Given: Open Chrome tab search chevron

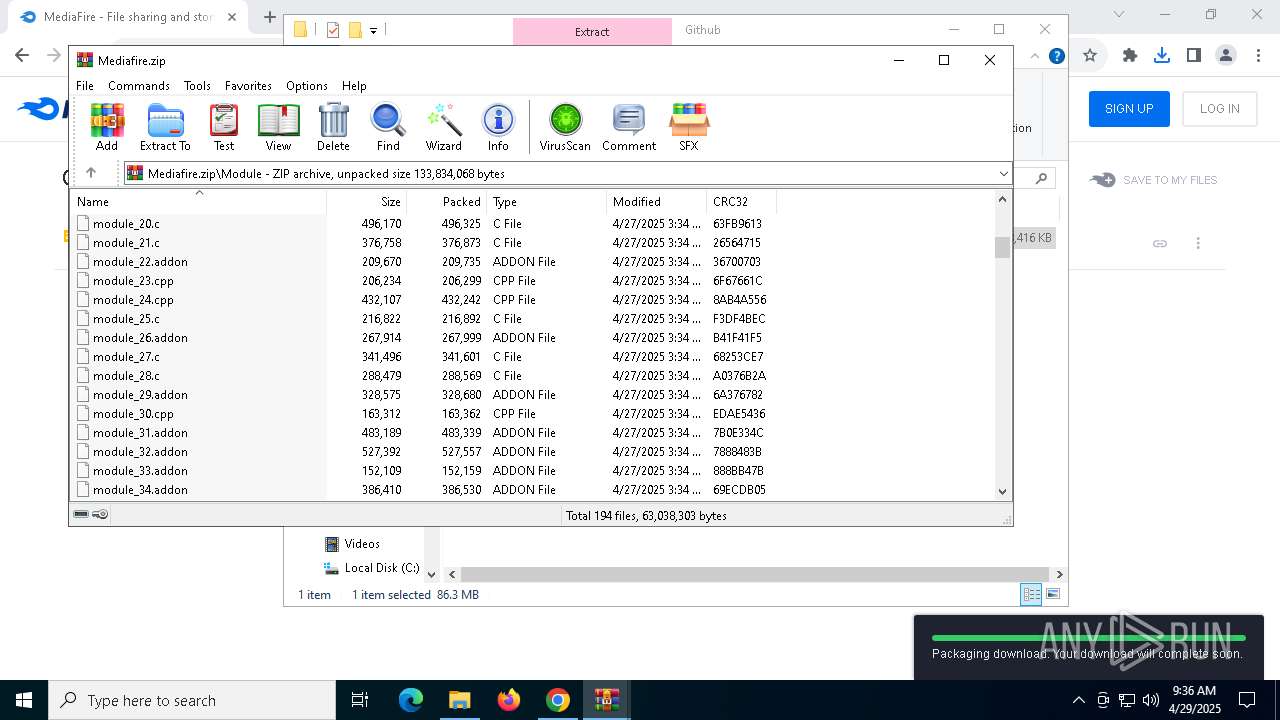Looking at the screenshot, I should [x=1119, y=15].
